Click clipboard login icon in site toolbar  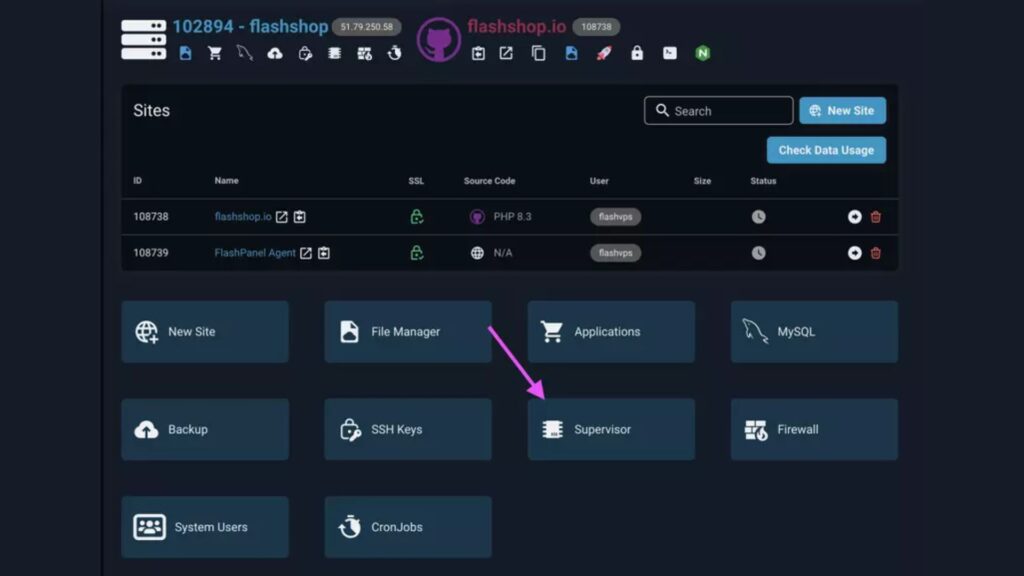(478, 54)
